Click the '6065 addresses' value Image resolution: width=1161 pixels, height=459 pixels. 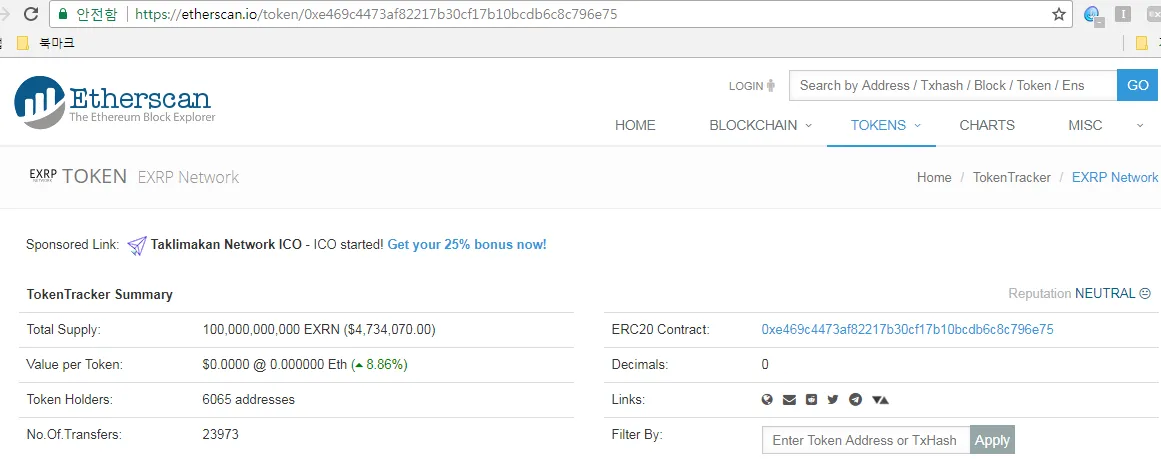click(248, 400)
